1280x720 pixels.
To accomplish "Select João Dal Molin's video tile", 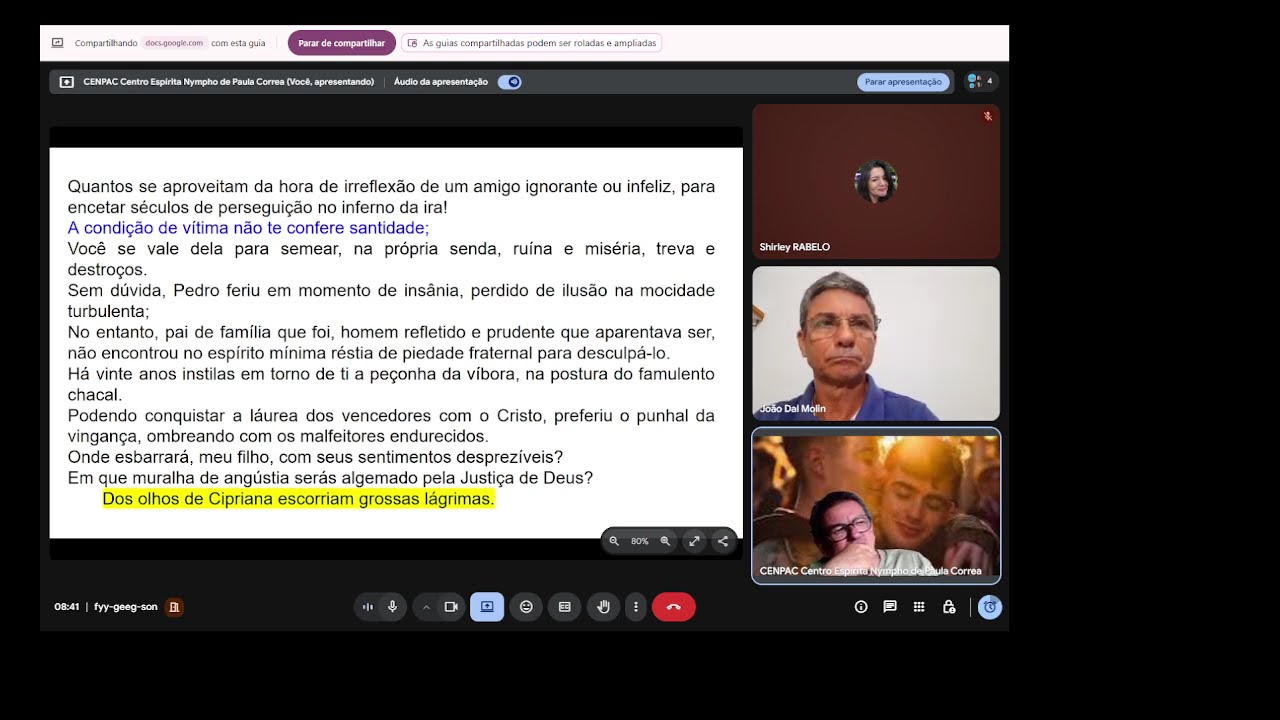I will pos(876,343).
